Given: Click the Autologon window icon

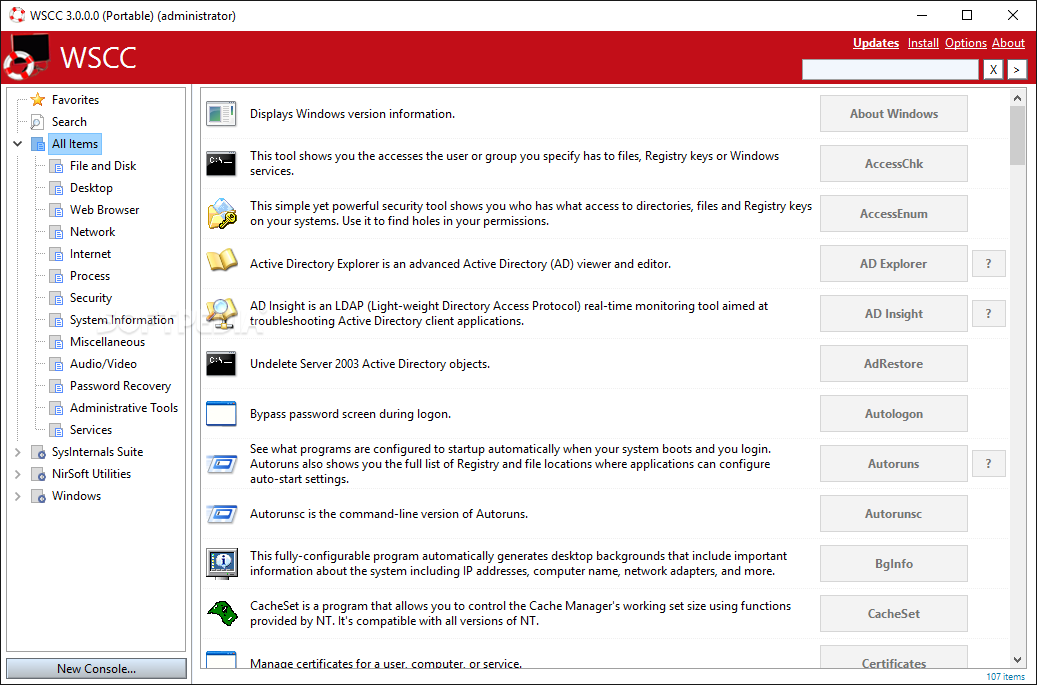Looking at the screenshot, I should pyautogui.click(x=221, y=413).
